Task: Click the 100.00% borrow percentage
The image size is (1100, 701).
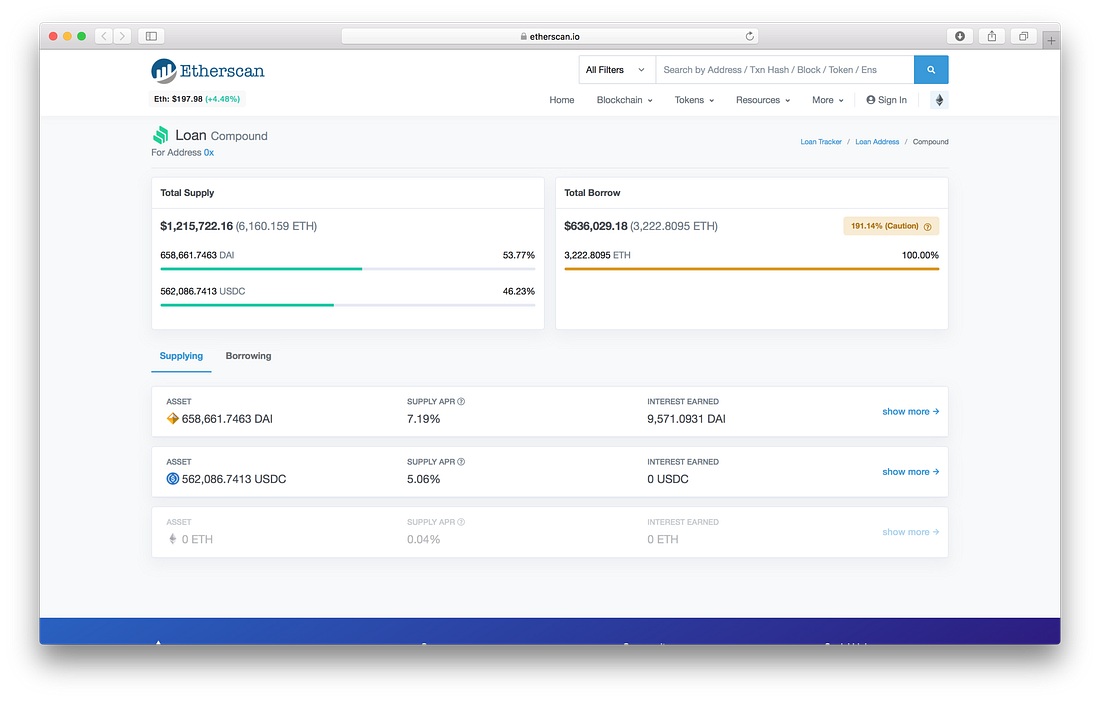Action: (920, 255)
